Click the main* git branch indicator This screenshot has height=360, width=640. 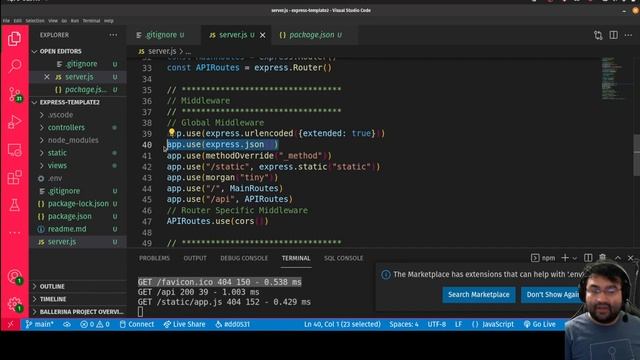[x=39, y=324]
